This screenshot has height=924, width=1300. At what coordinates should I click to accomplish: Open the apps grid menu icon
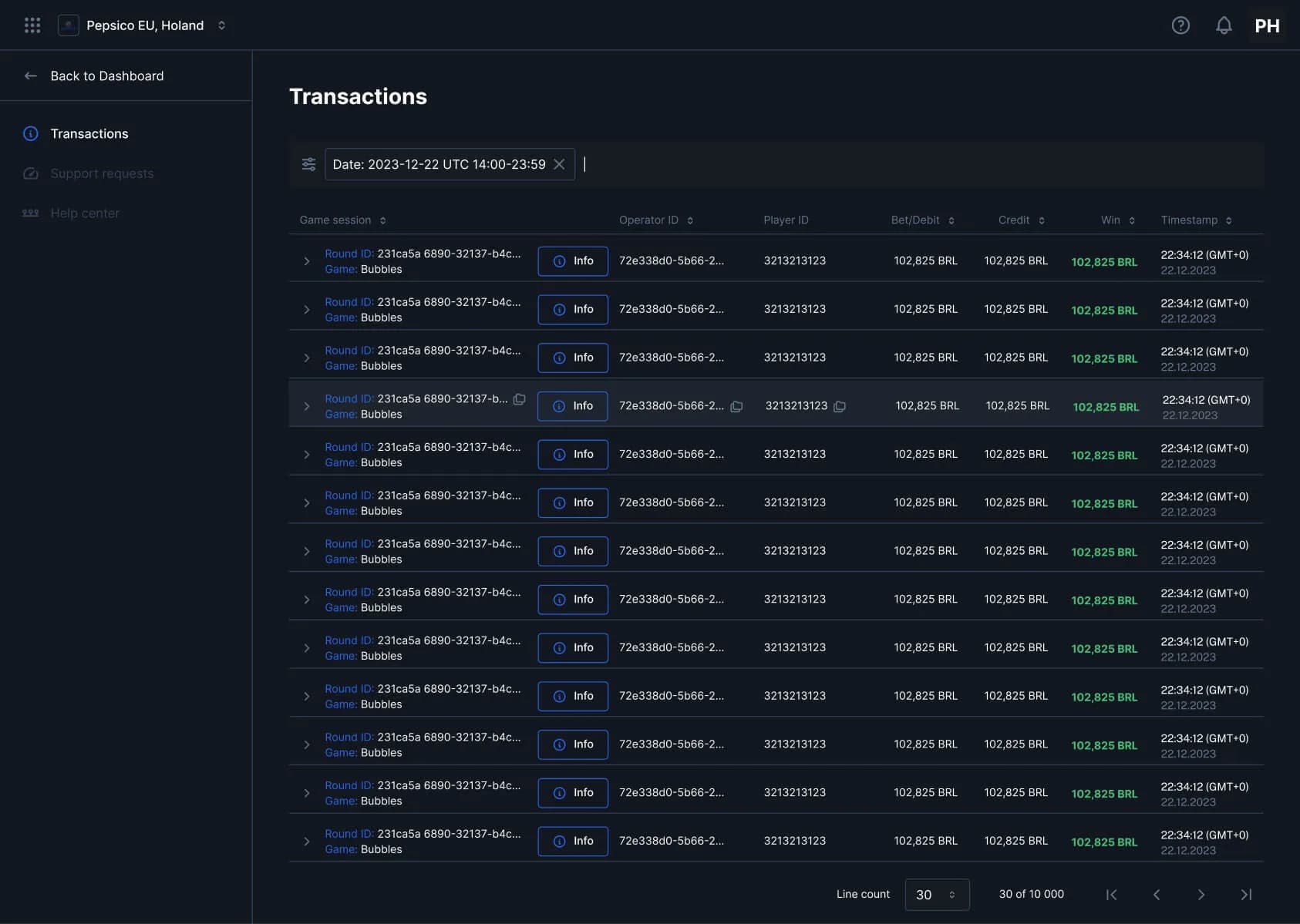click(32, 25)
